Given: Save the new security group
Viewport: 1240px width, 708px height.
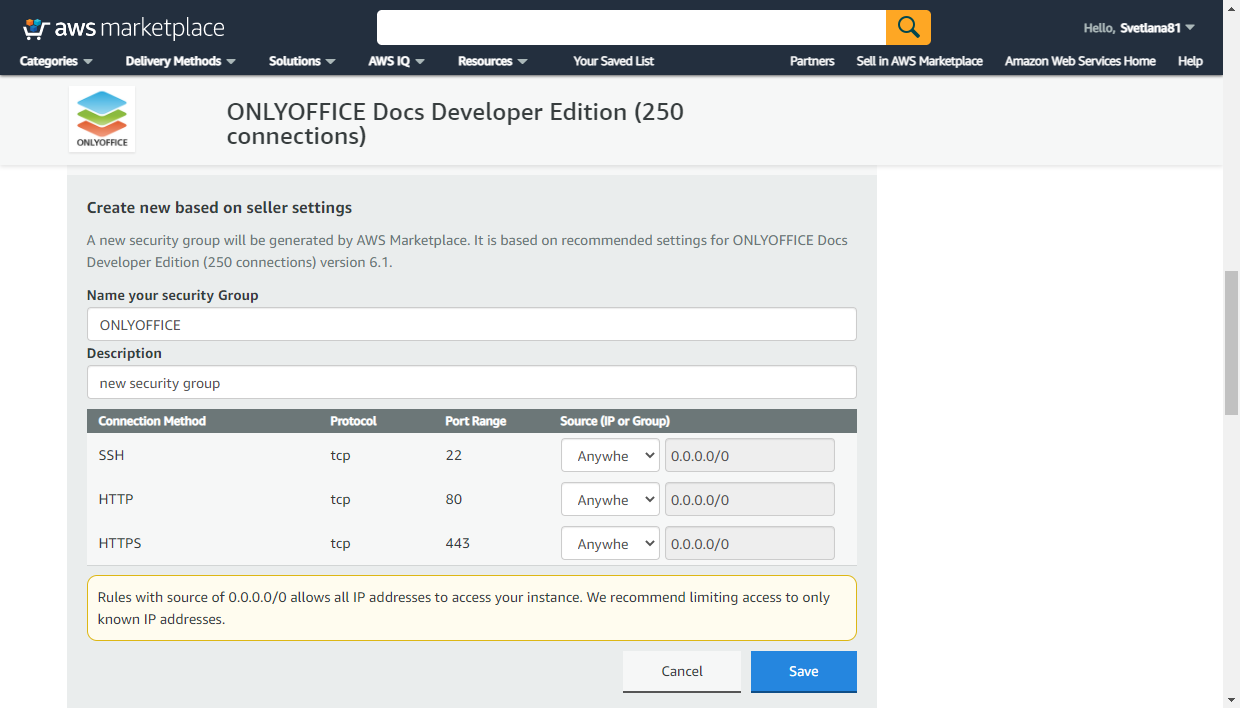Looking at the screenshot, I should coord(803,671).
